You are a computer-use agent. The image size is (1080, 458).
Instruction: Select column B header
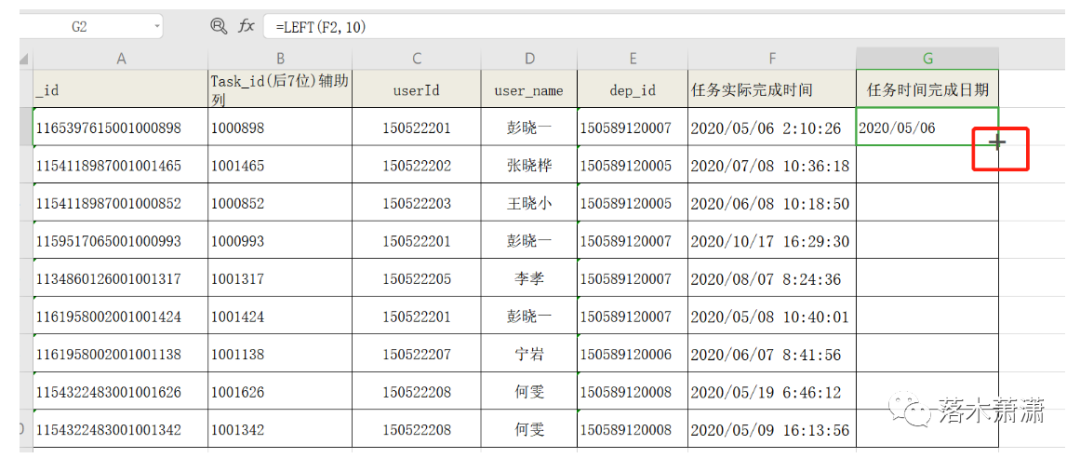(280, 59)
